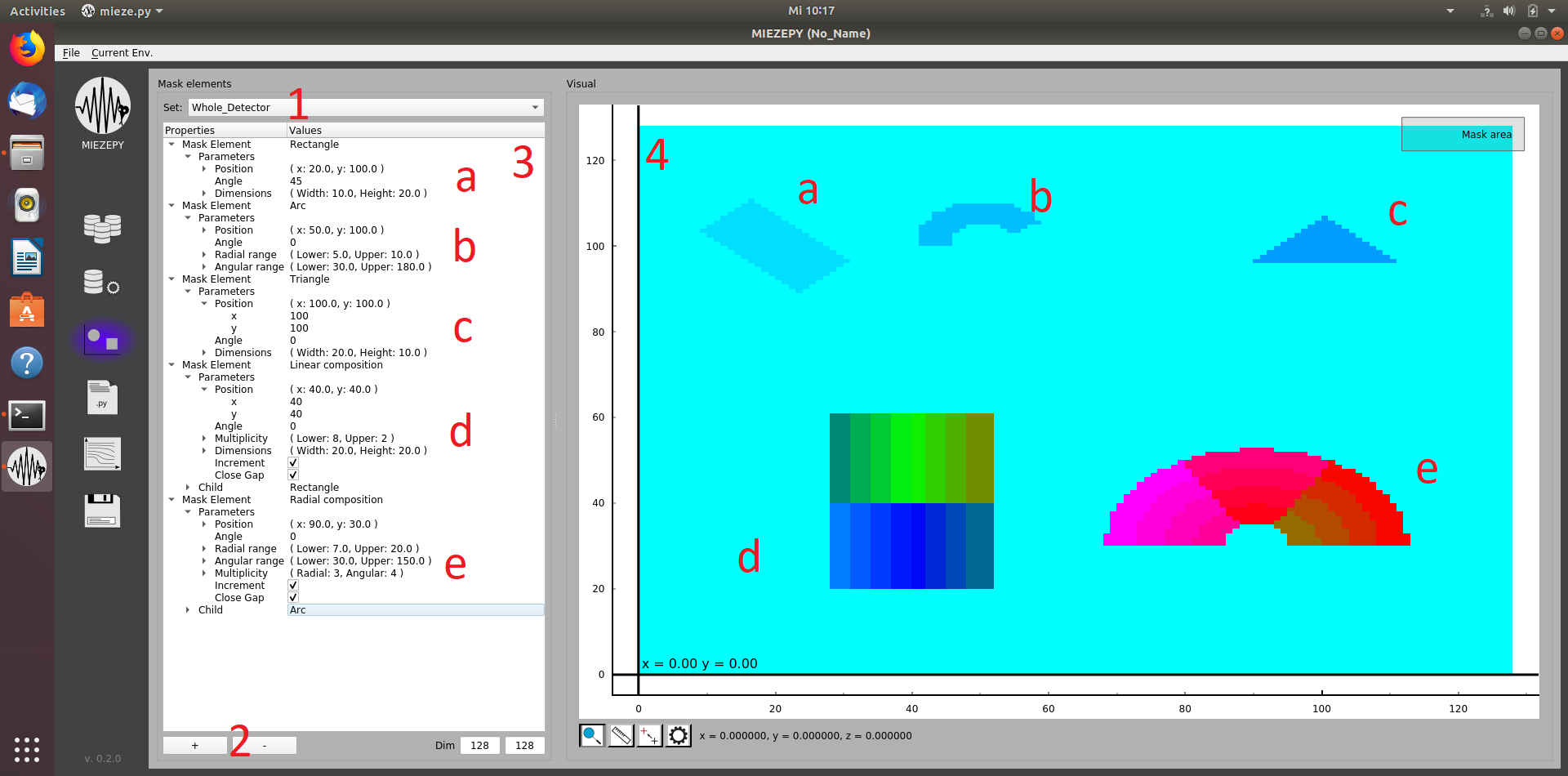Select the highlighted mask shapes icon
Image resolution: width=1568 pixels, height=776 pixels.
coord(102,339)
